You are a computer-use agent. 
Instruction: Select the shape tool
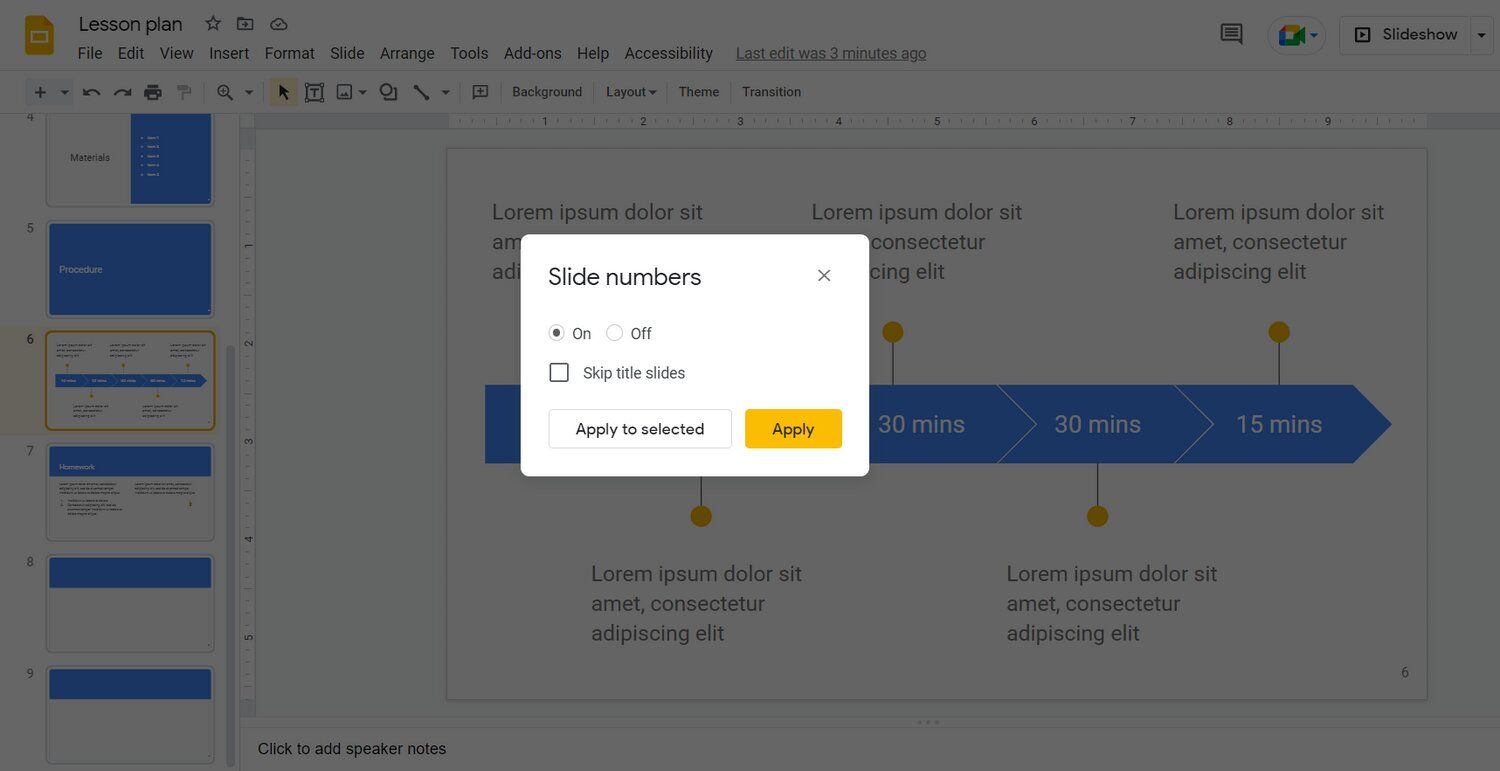(x=388, y=92)
